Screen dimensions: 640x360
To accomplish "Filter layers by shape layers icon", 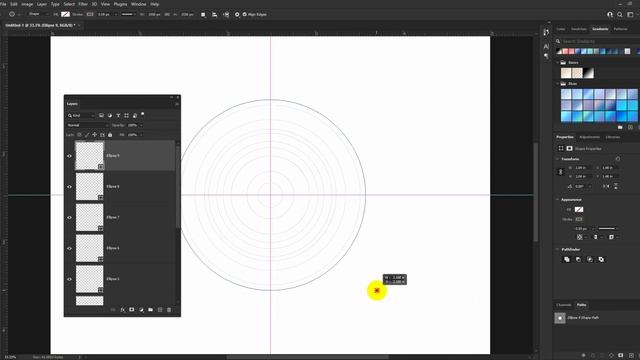I will coord(127,116).
